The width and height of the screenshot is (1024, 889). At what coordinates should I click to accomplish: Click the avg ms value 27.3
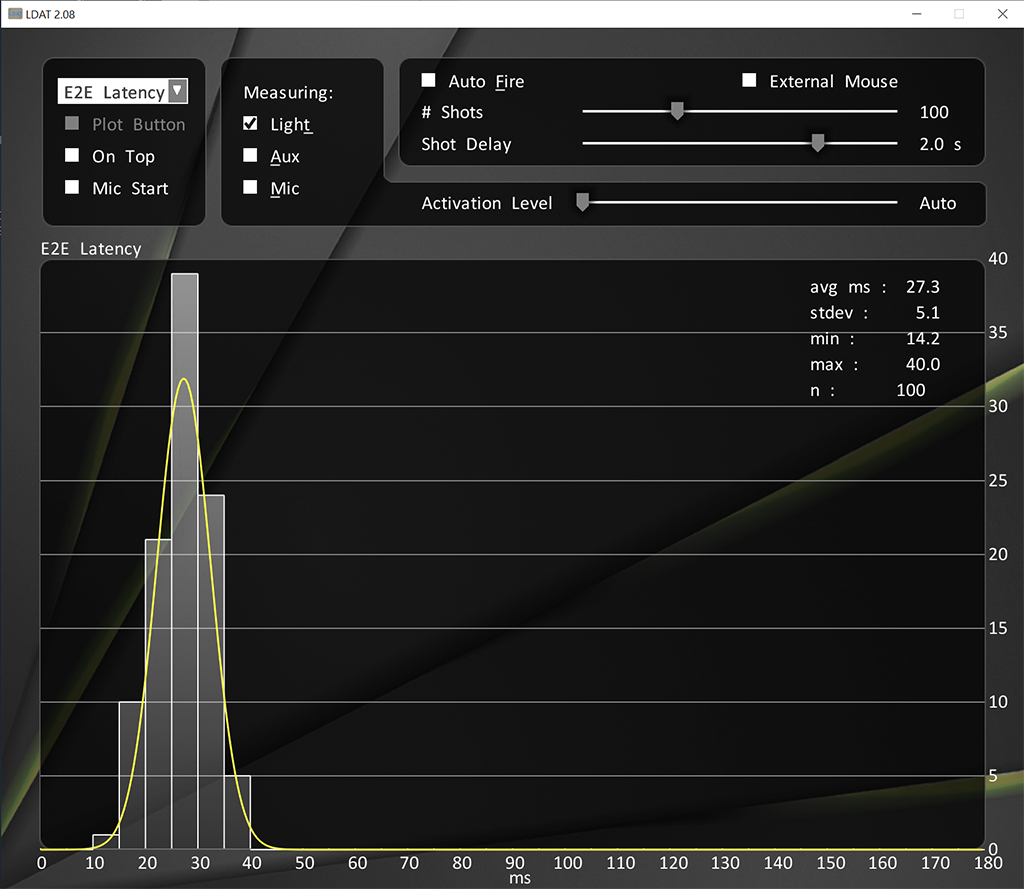point(922,287)
